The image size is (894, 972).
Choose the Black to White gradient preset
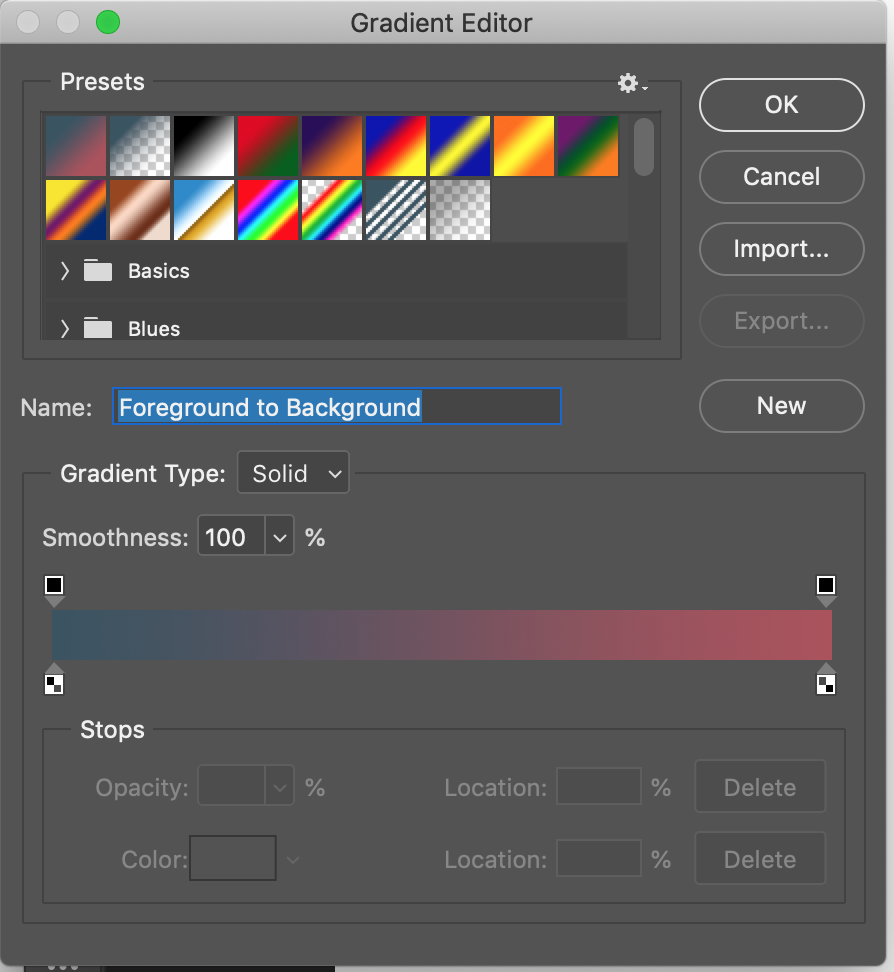(204, 146)
